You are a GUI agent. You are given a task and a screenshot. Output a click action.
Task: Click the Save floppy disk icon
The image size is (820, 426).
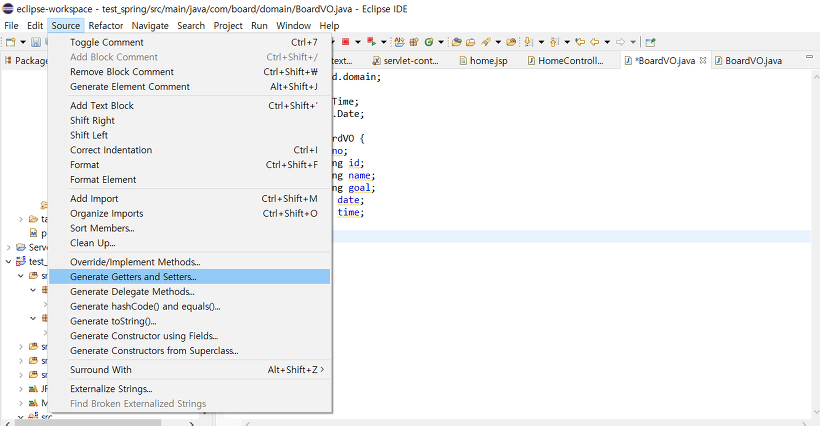pos(36,42)
